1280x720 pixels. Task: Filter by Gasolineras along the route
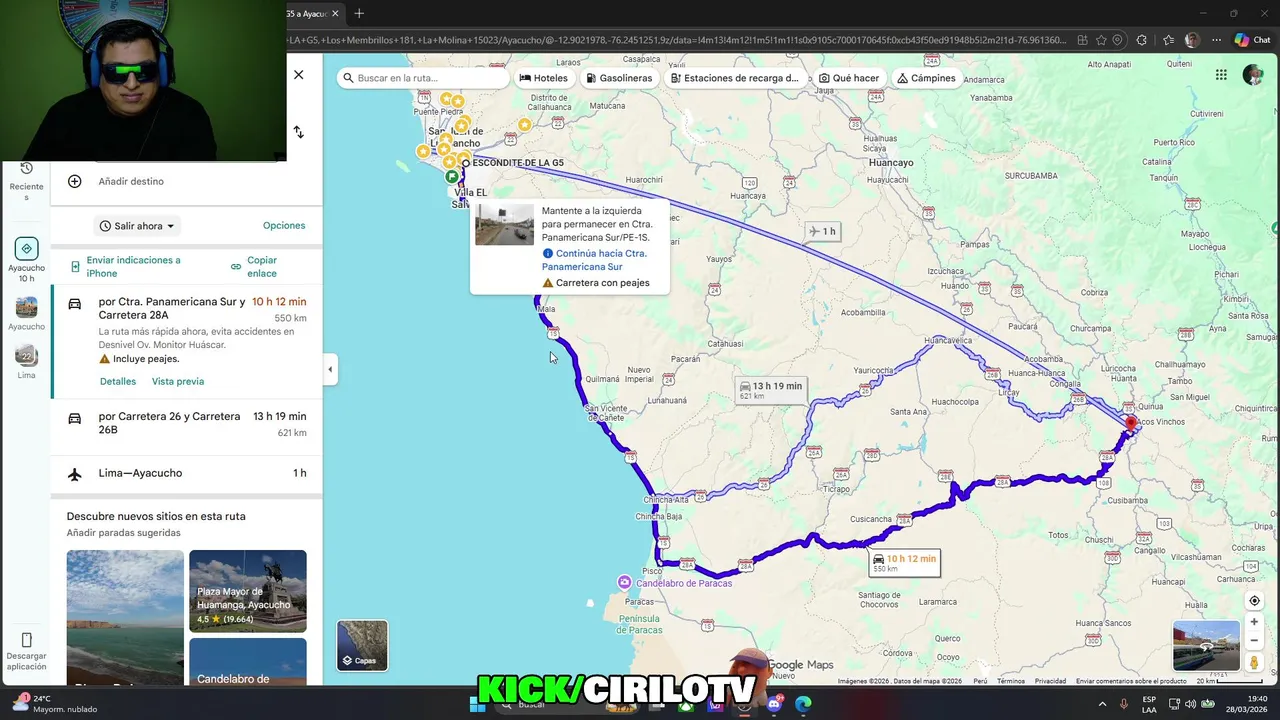[x=619, y=78]
